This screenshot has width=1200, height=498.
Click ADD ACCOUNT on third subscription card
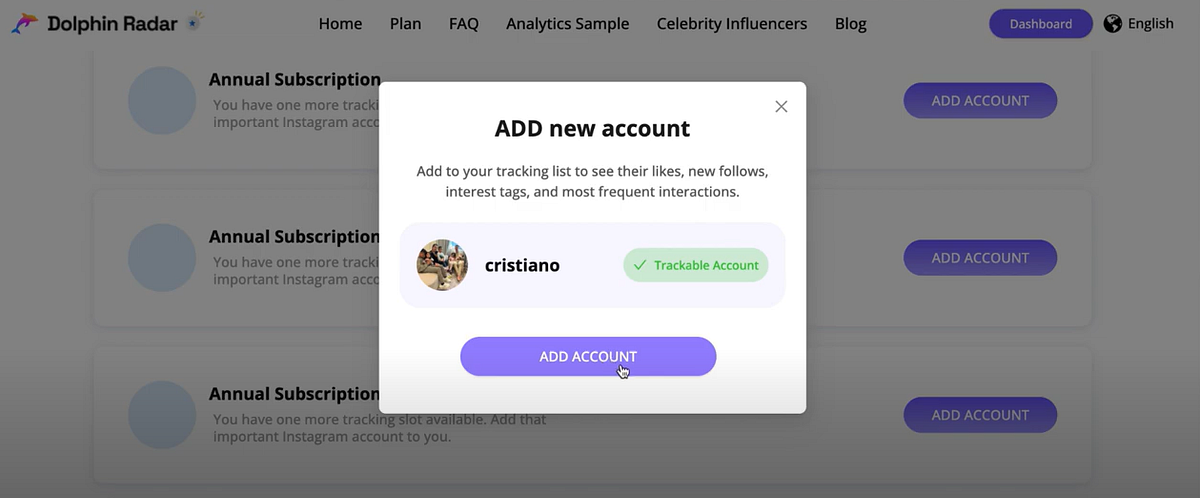click(980, 415)
